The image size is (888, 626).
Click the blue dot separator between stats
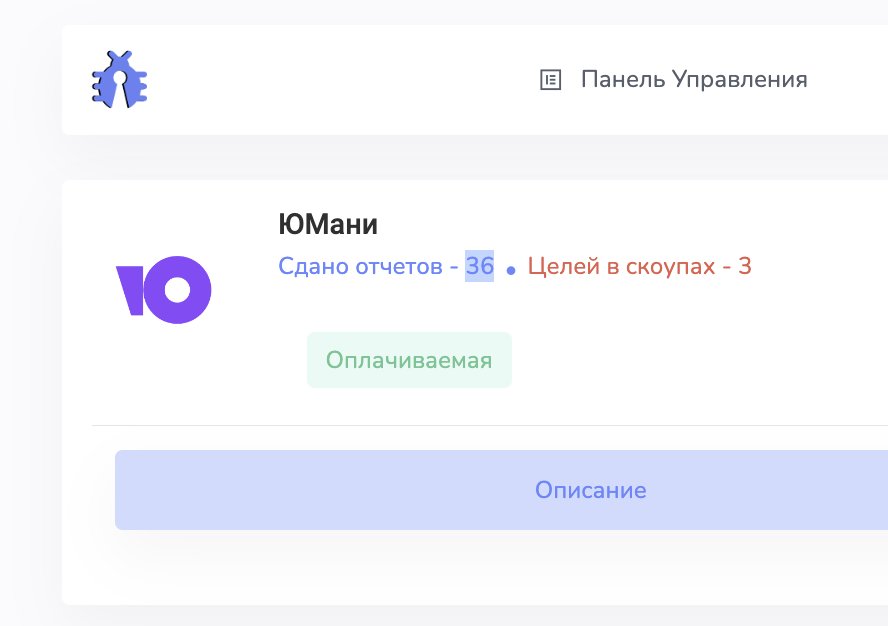[x=511, y=270]
